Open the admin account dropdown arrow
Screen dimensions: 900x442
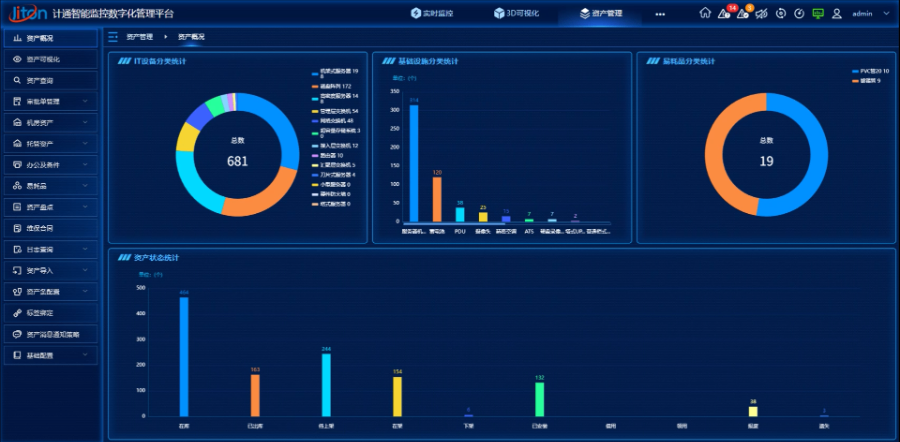pos(885,14)
